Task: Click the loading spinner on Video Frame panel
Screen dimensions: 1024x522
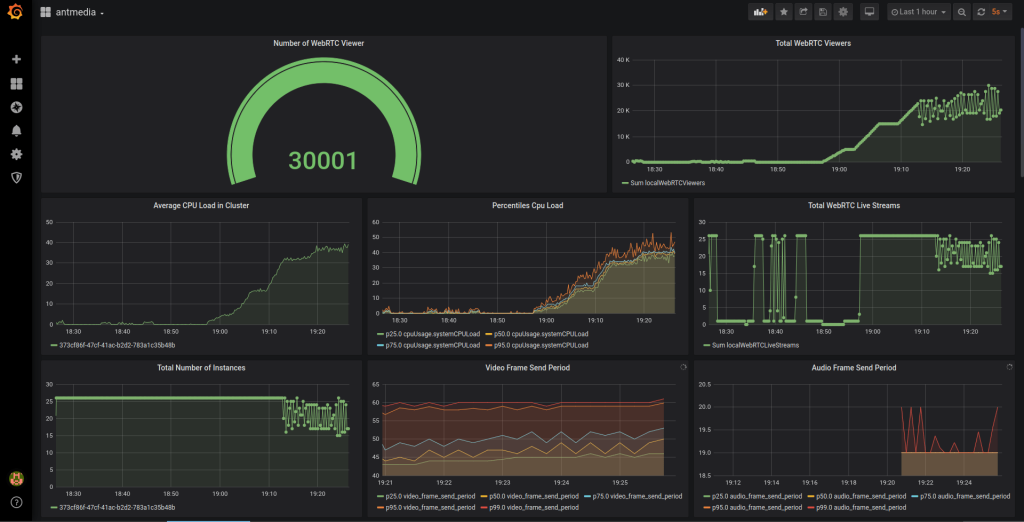Action: tap(683, 367)
